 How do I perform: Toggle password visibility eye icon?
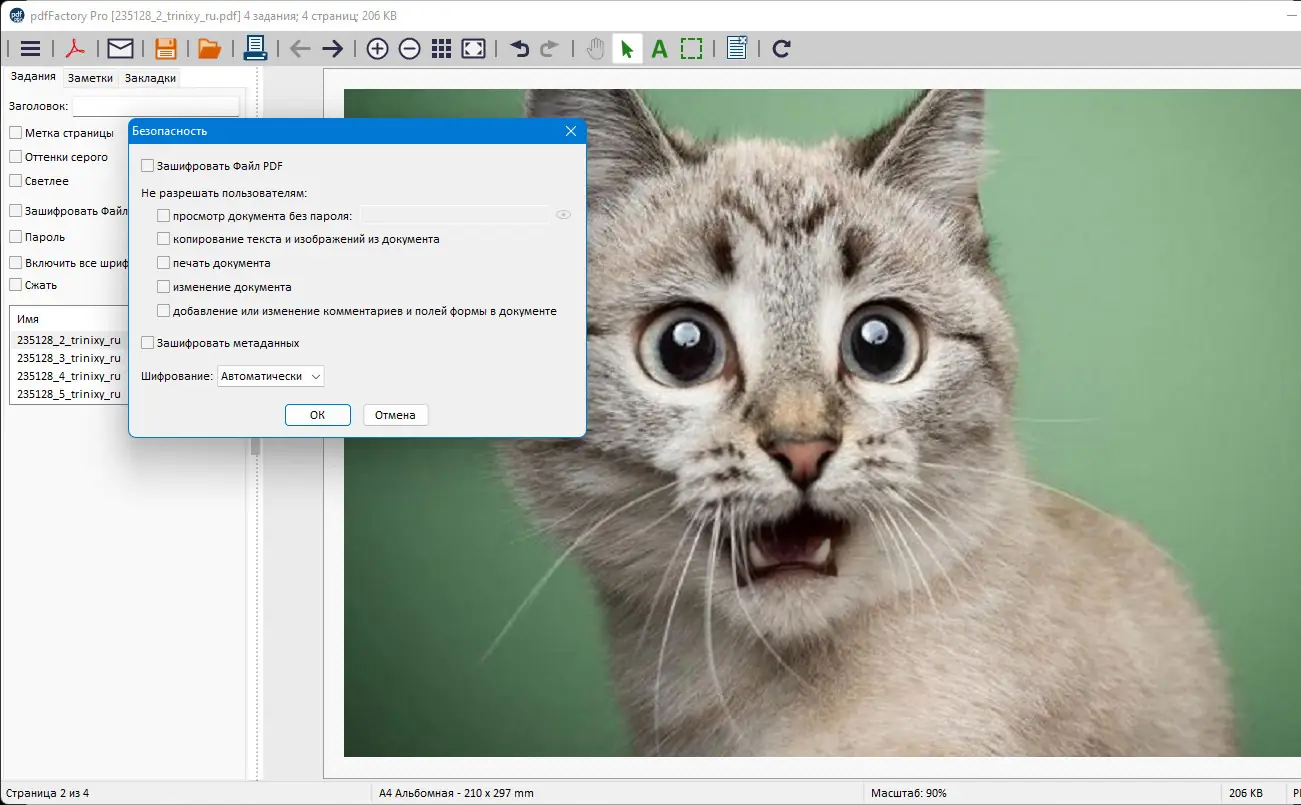pyautogui.click(x=563, y=215)
